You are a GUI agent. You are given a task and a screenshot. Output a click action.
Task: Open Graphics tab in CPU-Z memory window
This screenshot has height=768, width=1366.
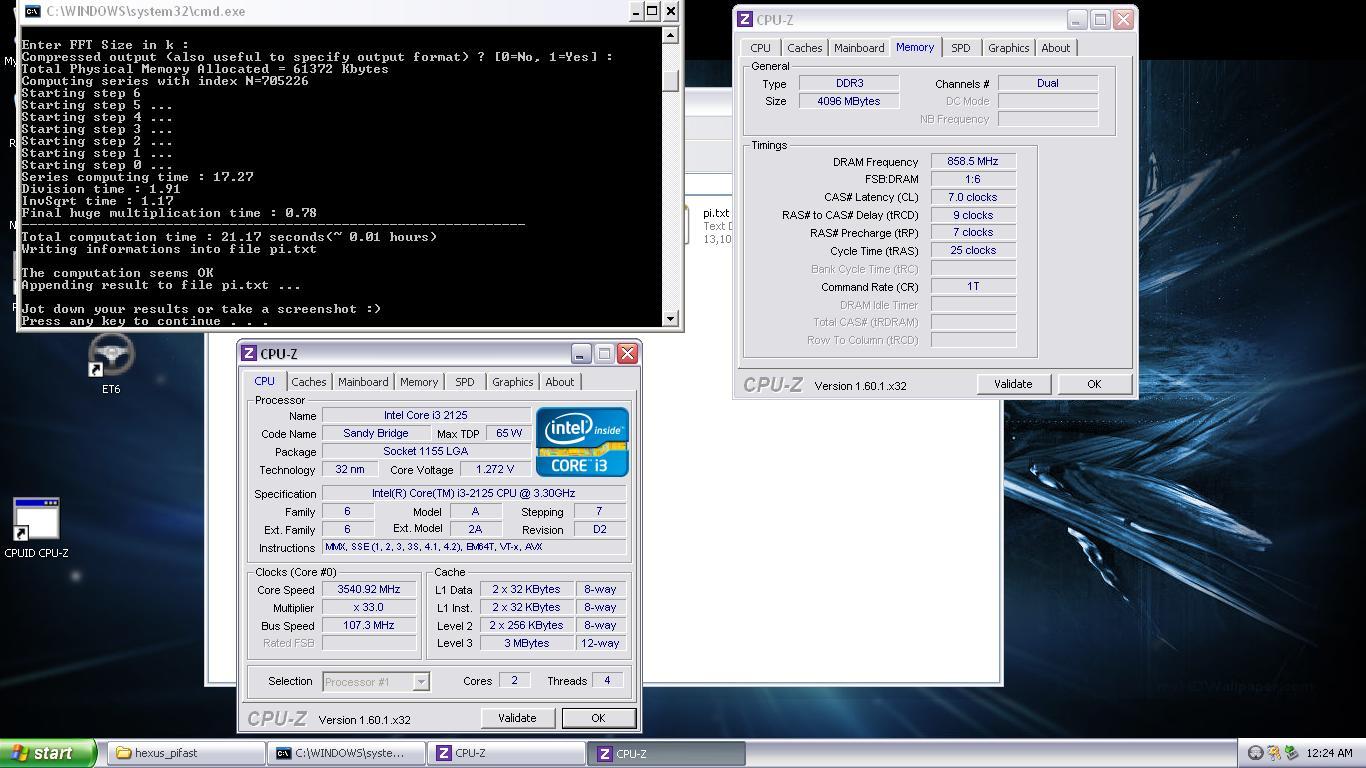click(x=1009, y=48)
